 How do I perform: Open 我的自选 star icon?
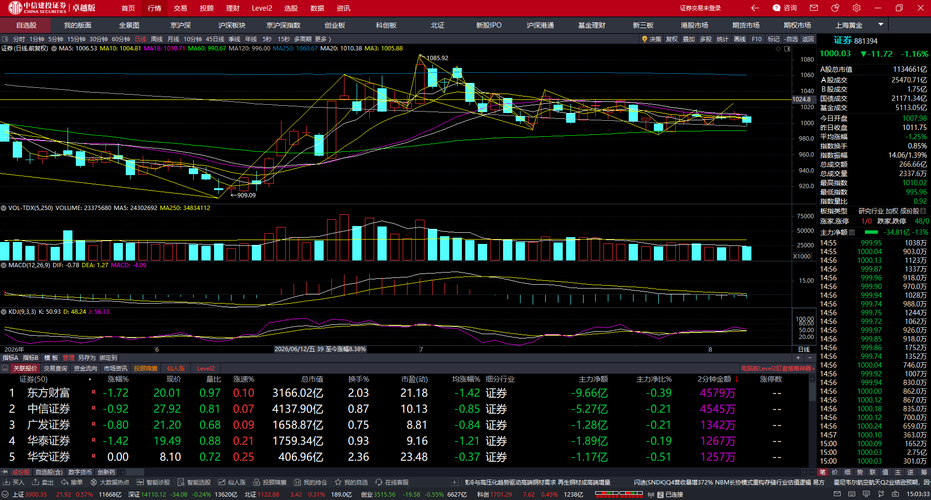338,482
